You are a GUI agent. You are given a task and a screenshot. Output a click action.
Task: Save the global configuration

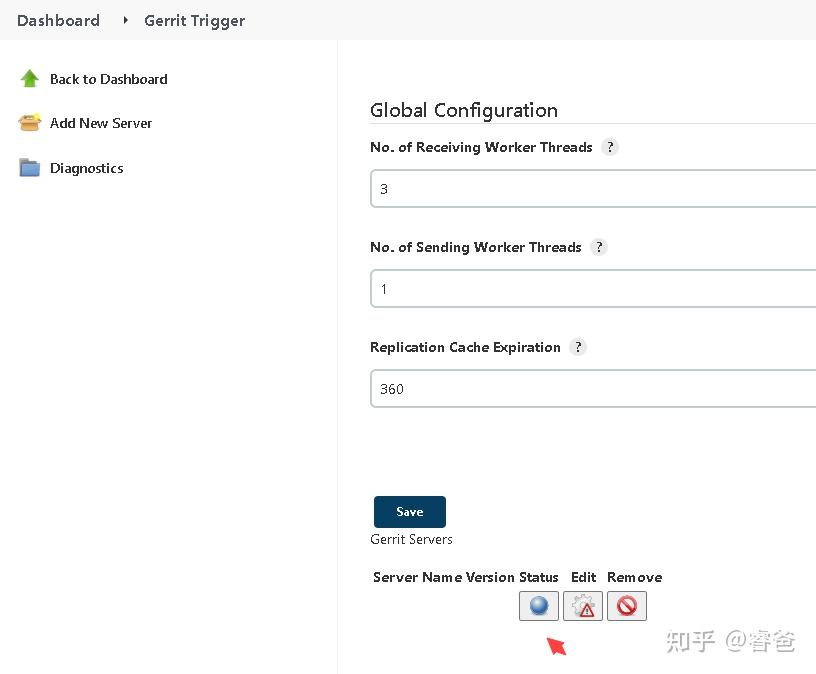409,511
